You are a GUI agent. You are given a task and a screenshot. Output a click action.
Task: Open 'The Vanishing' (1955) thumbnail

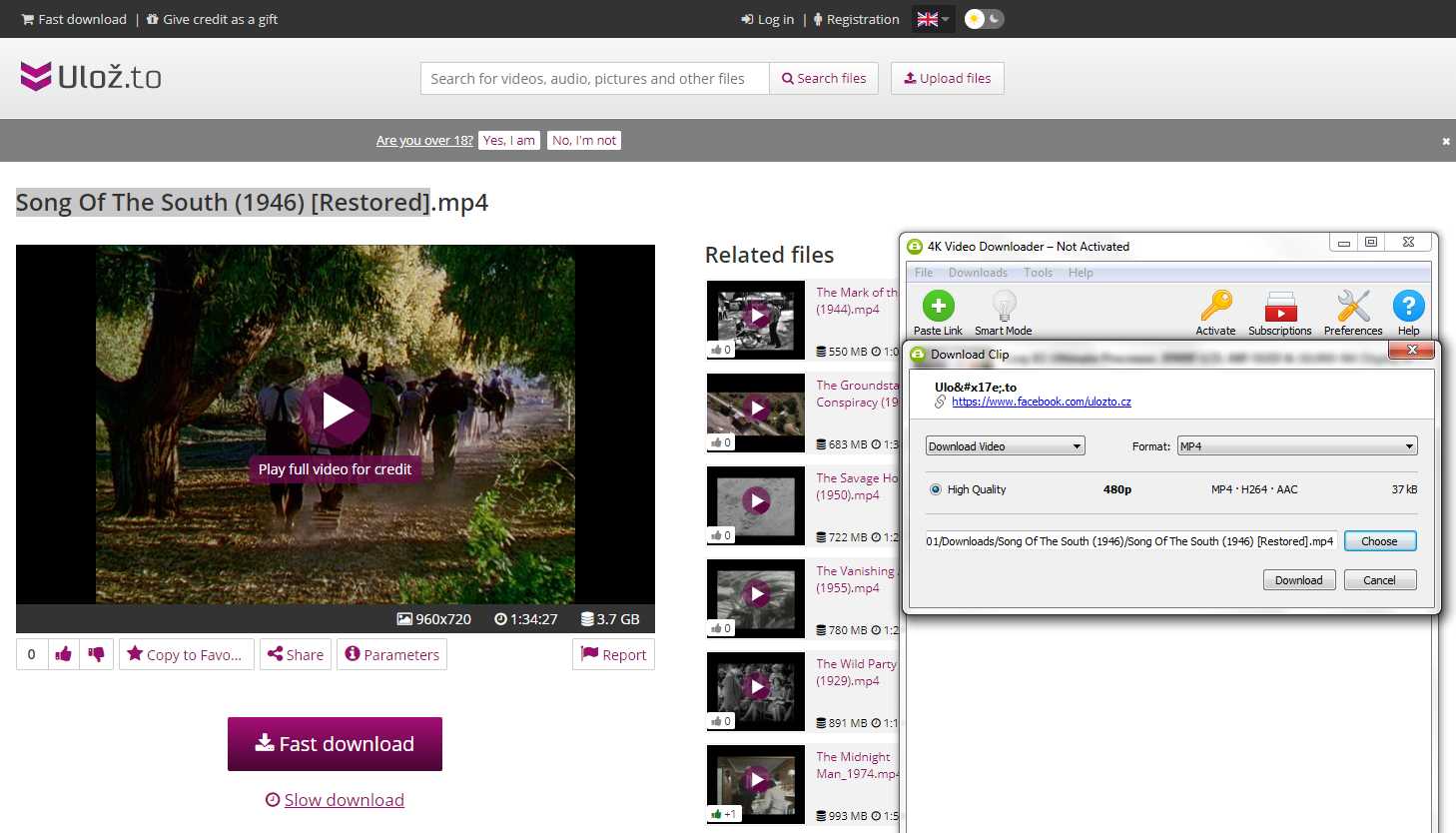click(x=756, y=598)
